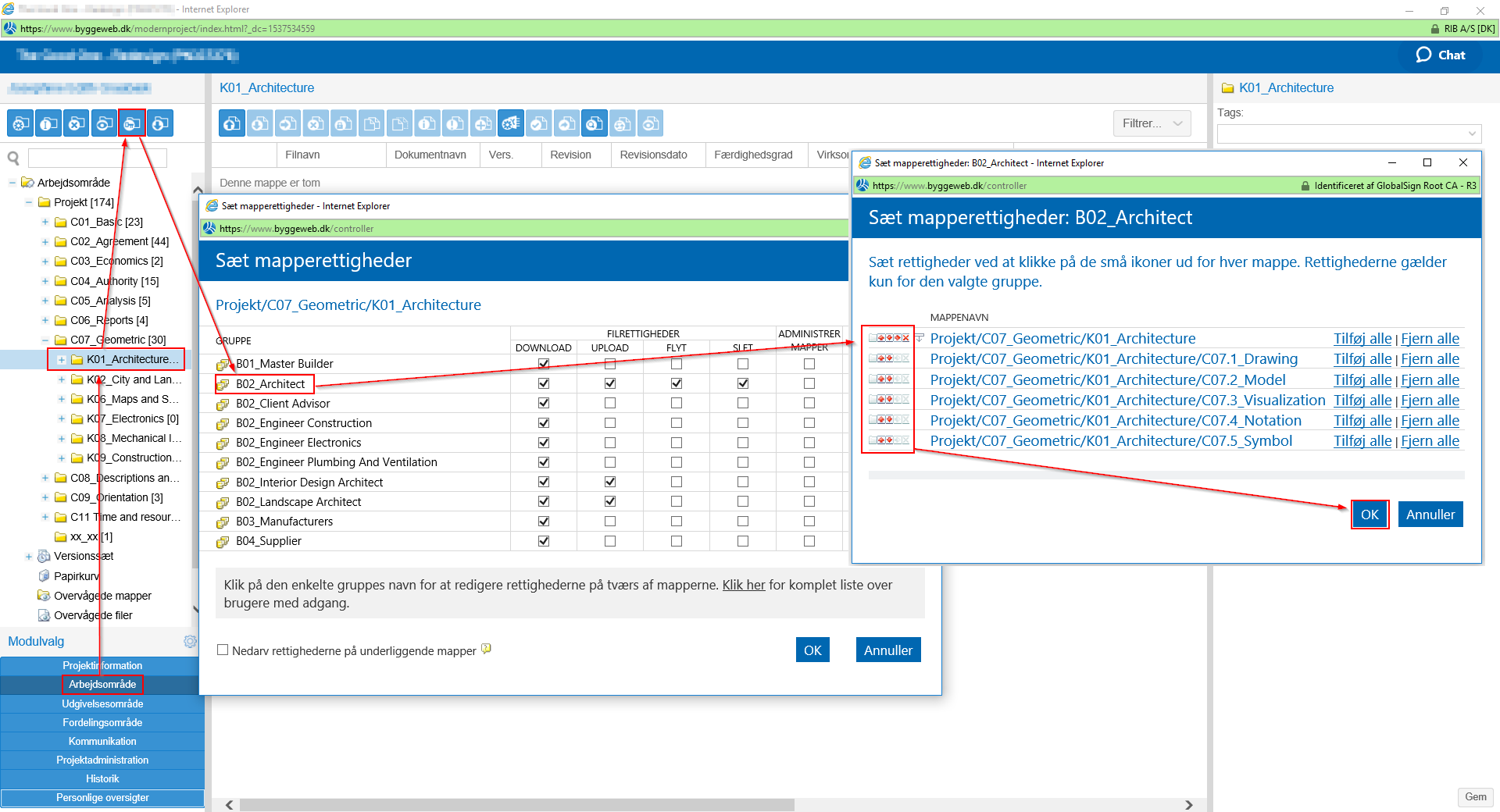Check Nedarv rettighederne på underliggende mapper
The height and width of the screenshot is (812, 1500).
click(x=223, y=650)
